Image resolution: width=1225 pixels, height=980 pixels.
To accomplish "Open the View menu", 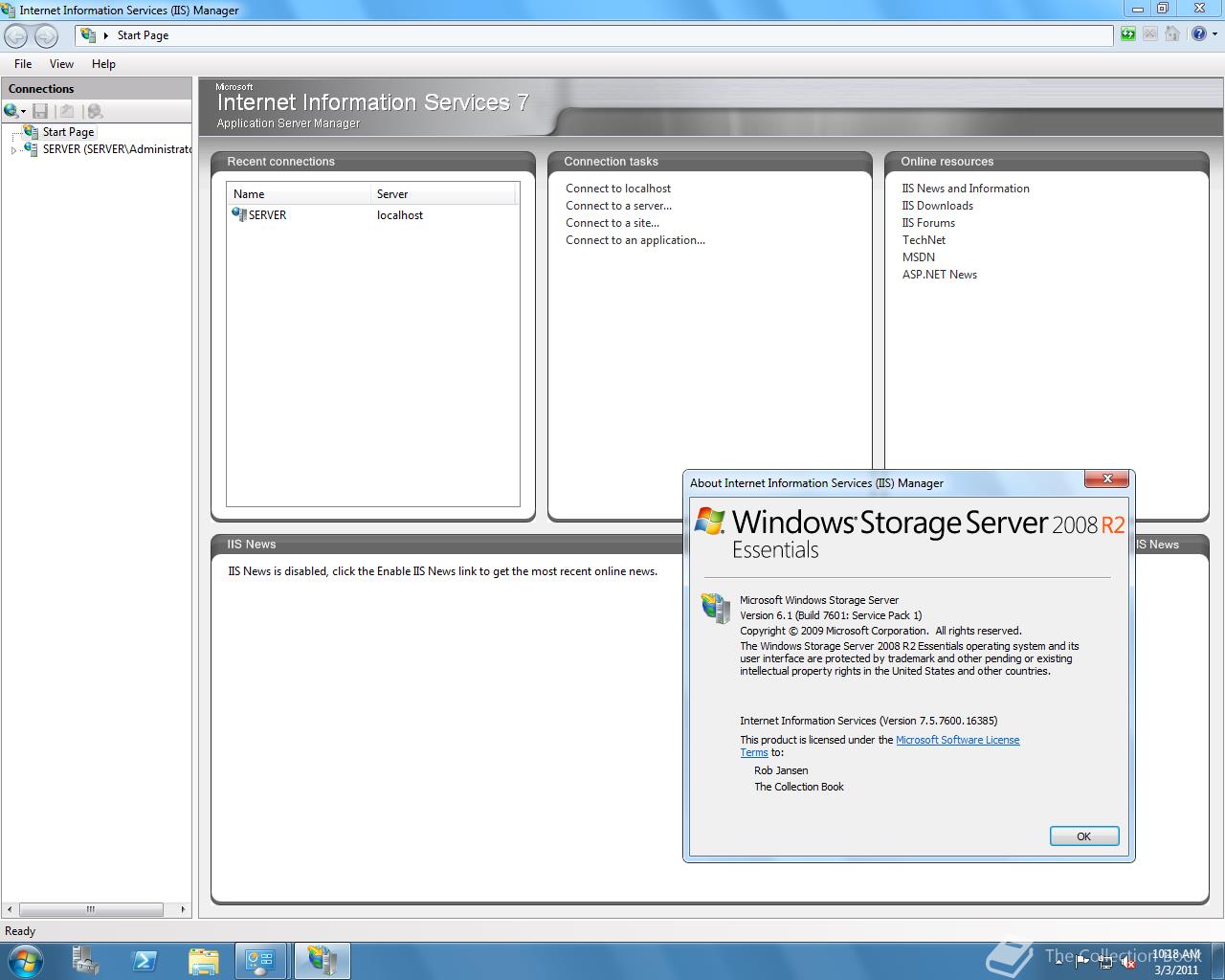I will [x=61, y=64].
